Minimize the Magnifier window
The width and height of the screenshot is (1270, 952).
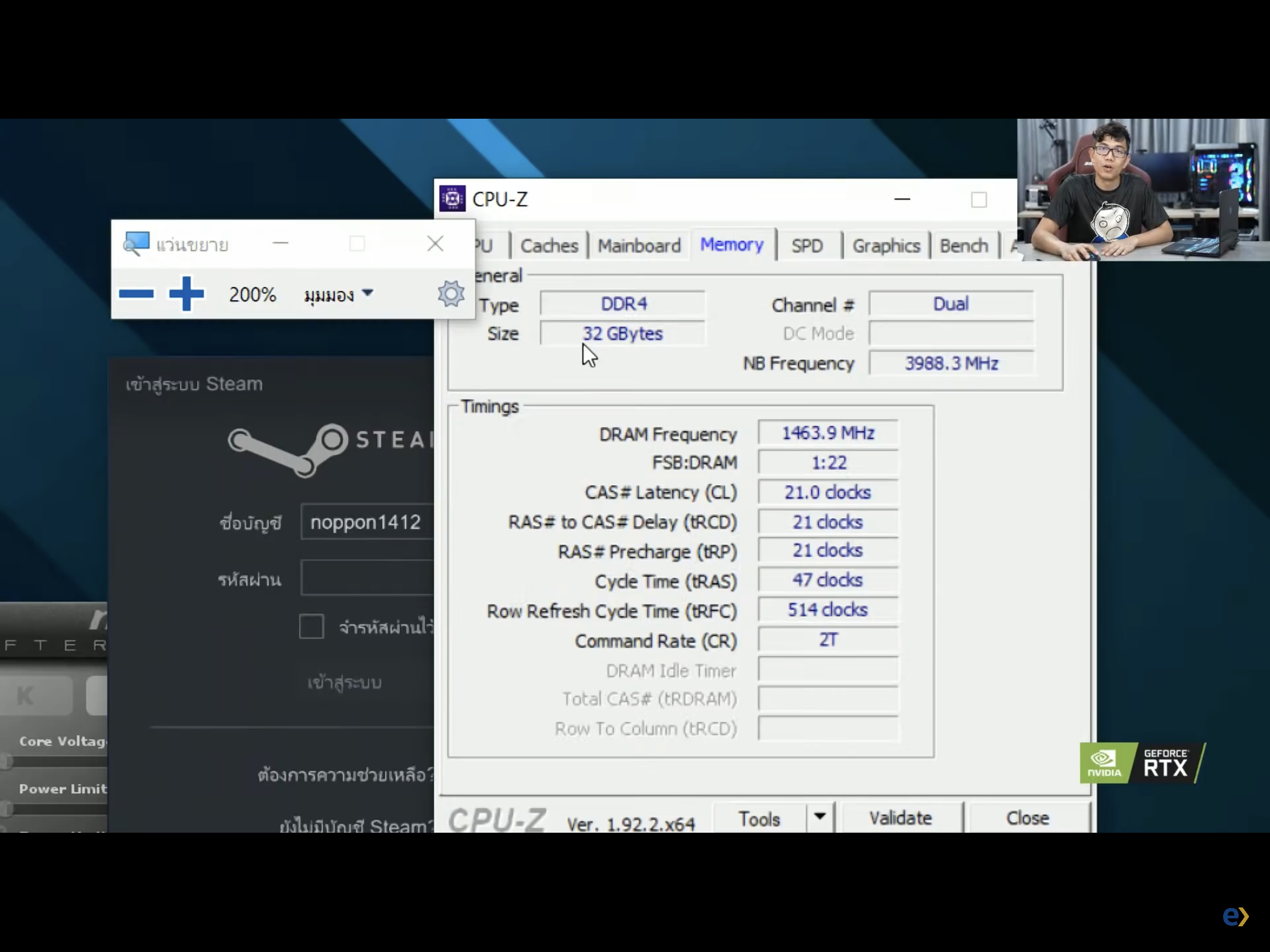[280, 243]
